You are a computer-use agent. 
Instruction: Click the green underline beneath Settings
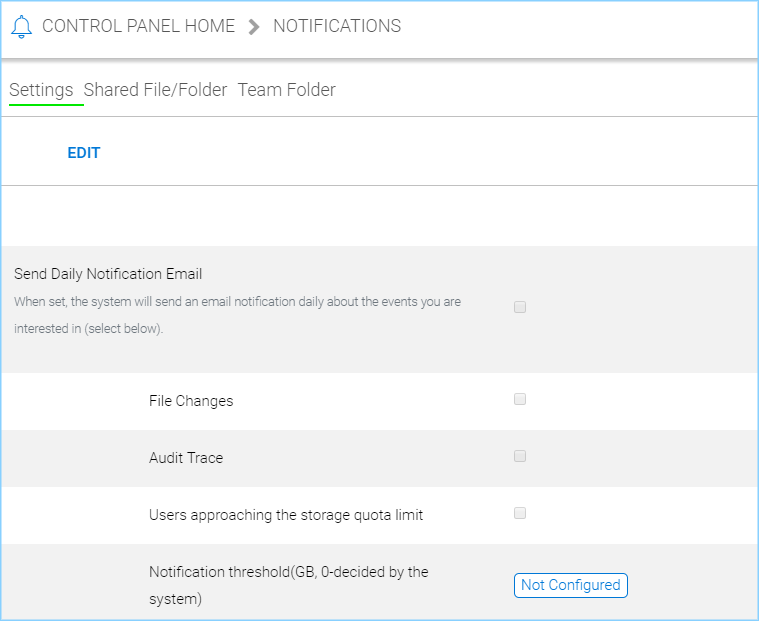(x=46, y=104)
